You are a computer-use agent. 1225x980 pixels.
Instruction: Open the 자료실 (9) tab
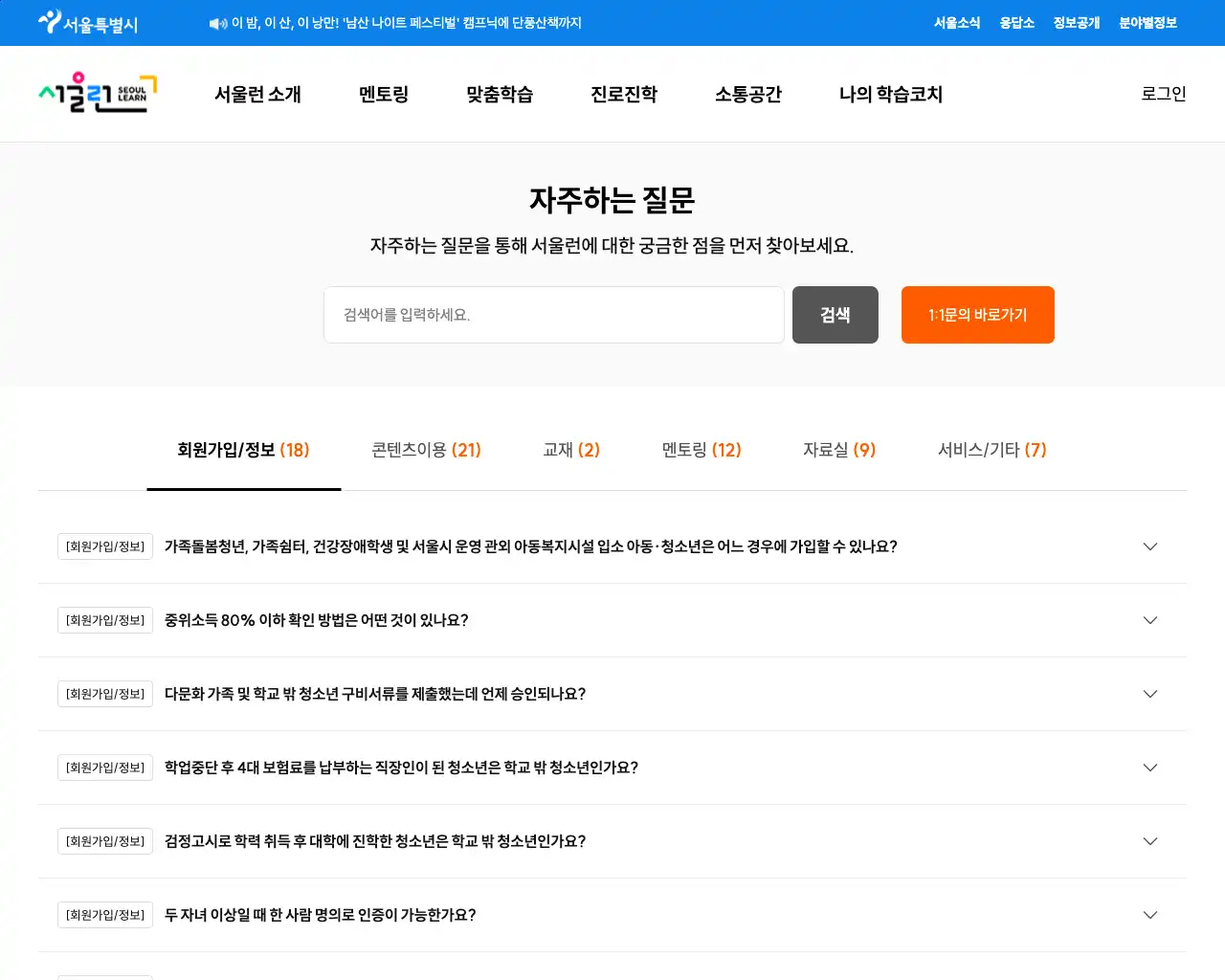(x=839, y=450)
